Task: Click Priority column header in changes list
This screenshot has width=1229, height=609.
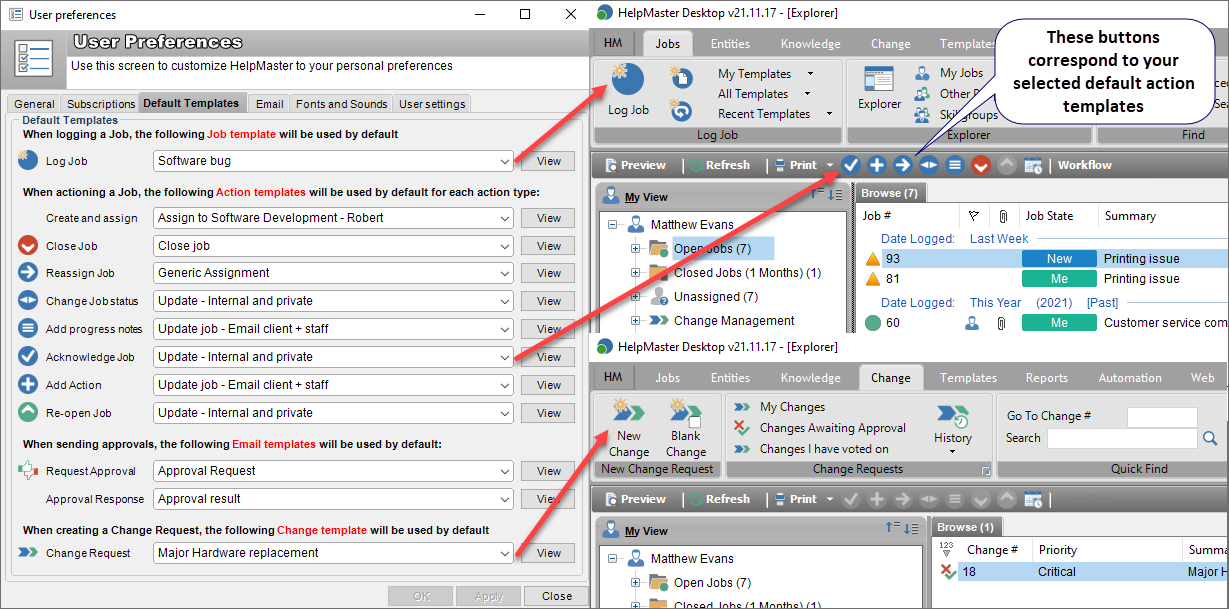Action: pyautogui.click(x=1057, y=550)
